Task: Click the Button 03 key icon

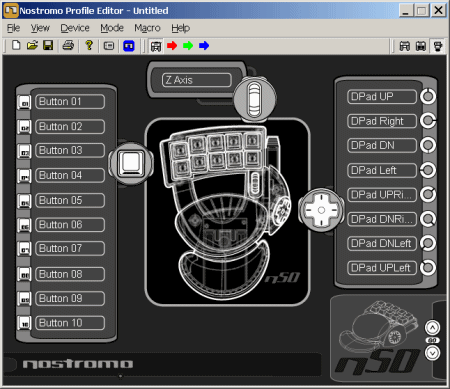Action: pyautogui.click(x=24, y=151)
